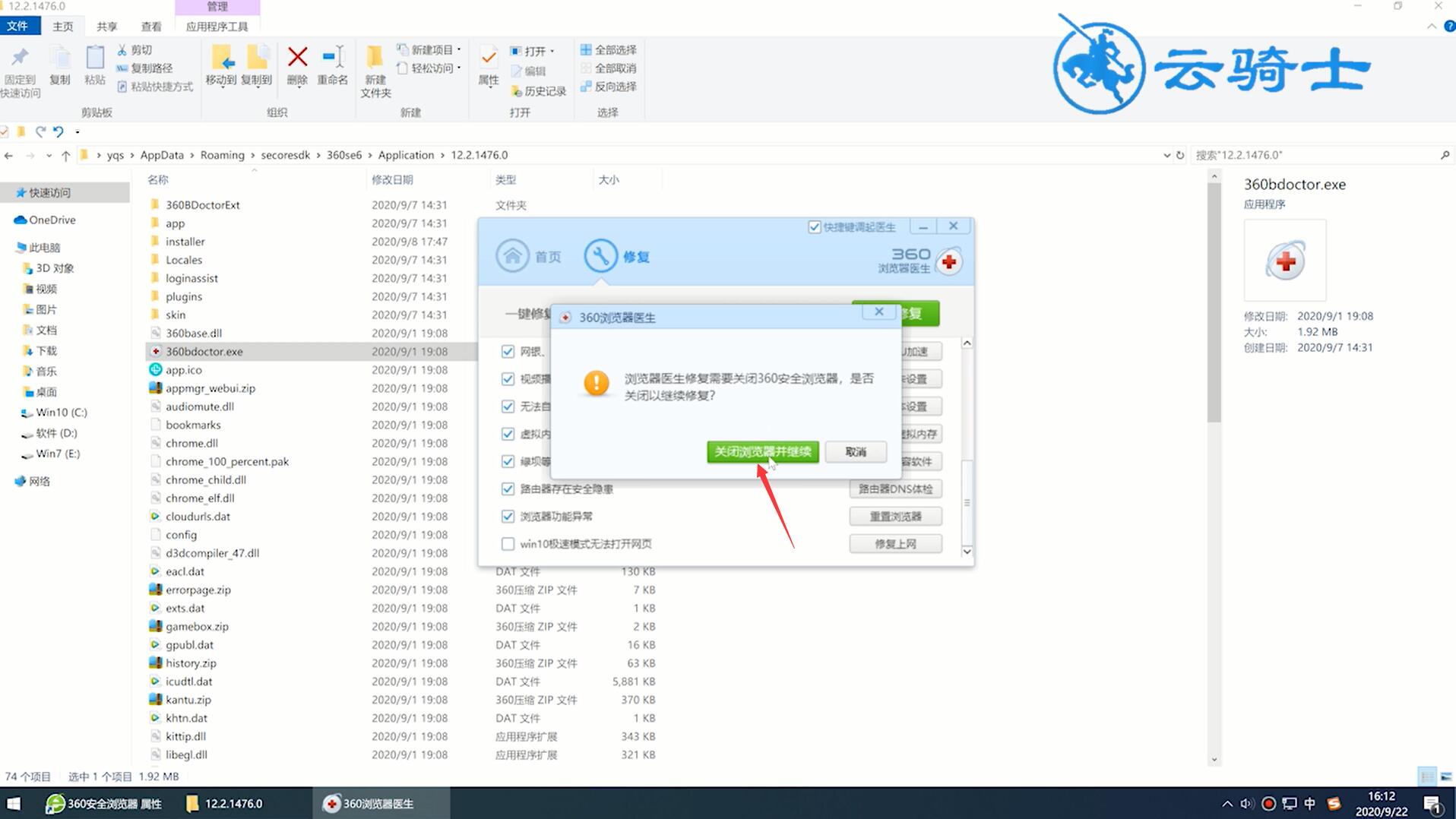
Task: Click the Move to (移动到) icon
Action: click(x=221, y=58)
